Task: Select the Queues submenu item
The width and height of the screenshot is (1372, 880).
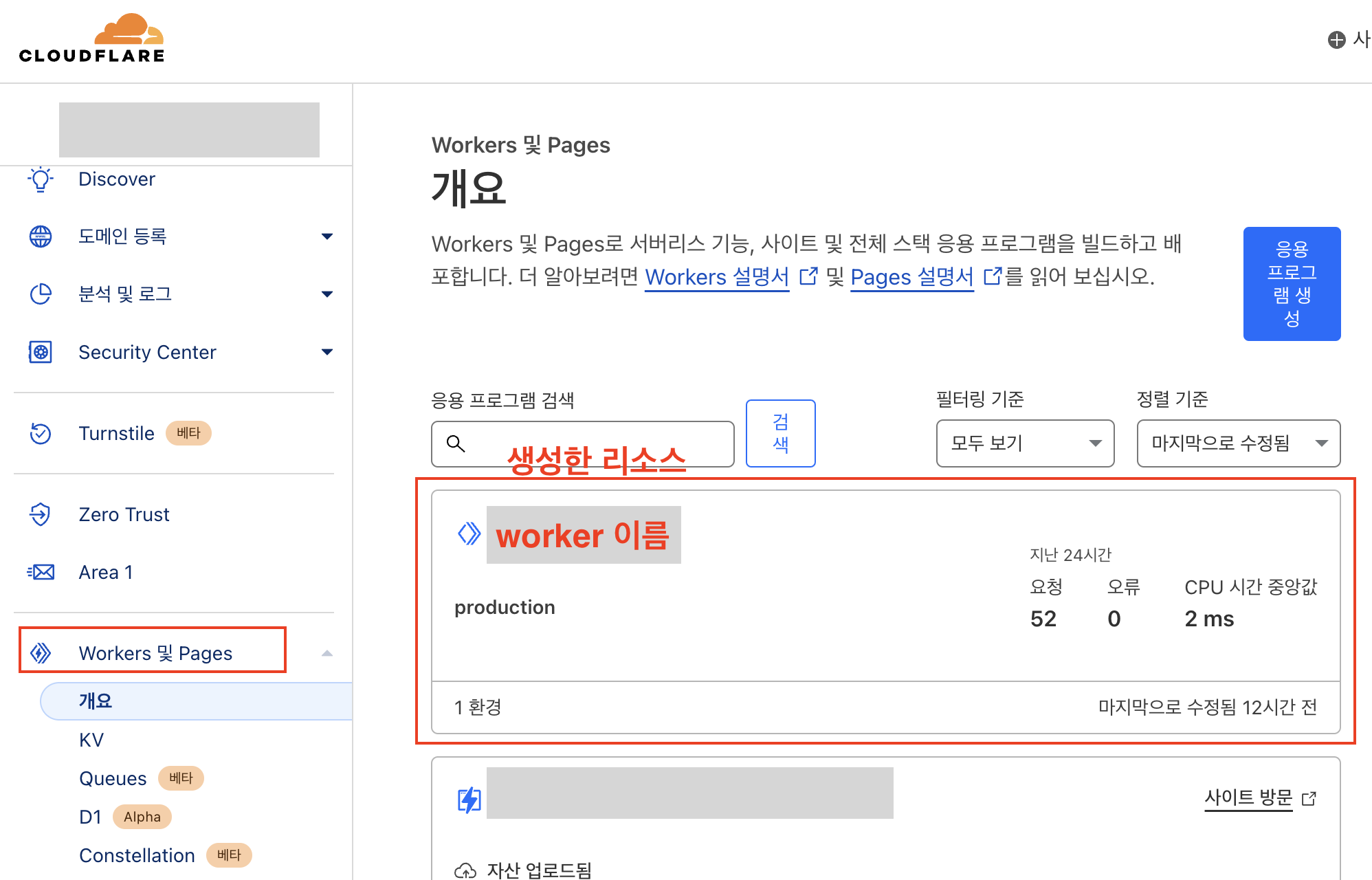Action: click(x=113, y=778)
